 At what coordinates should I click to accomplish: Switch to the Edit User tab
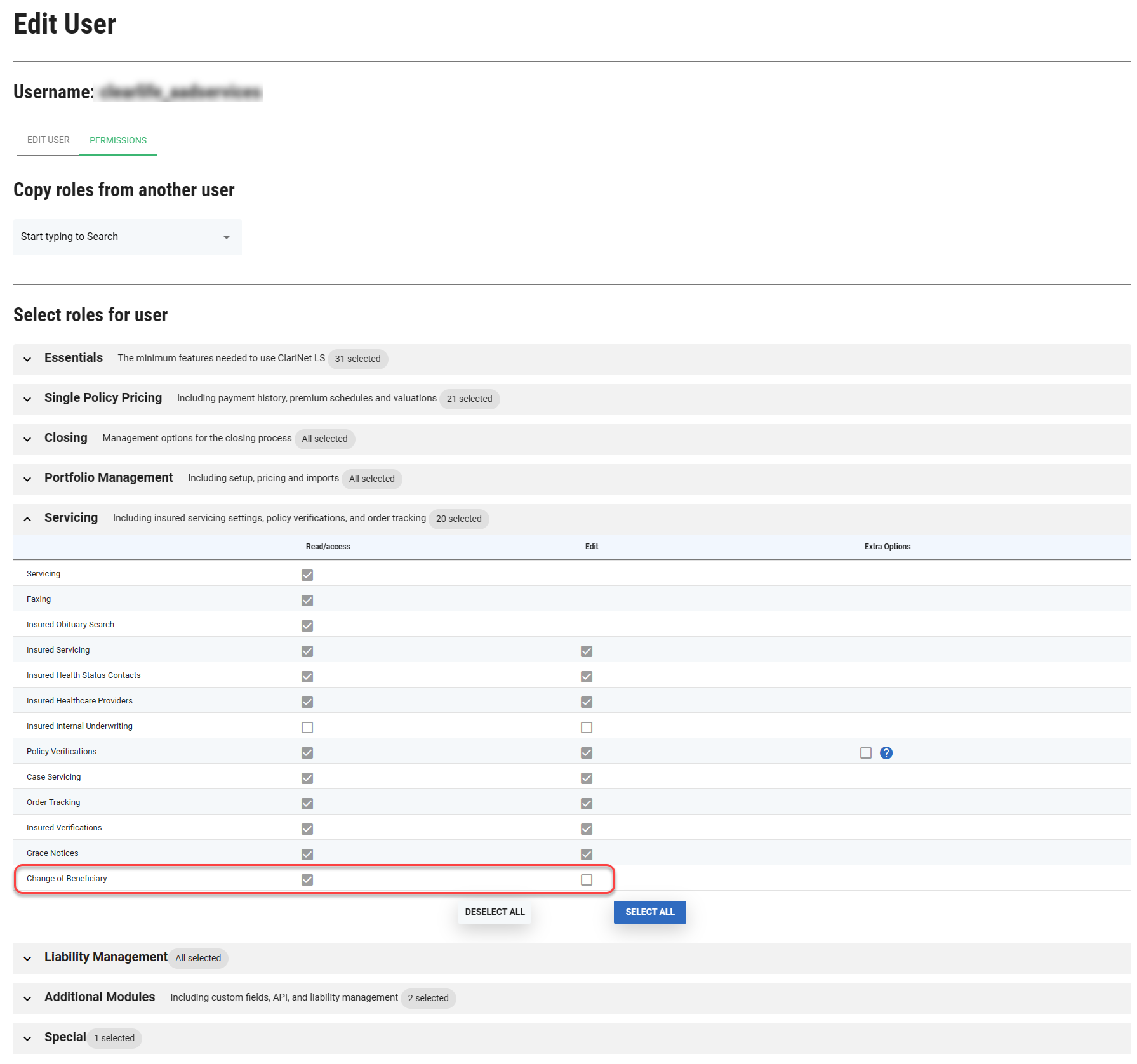pos(48,140)
